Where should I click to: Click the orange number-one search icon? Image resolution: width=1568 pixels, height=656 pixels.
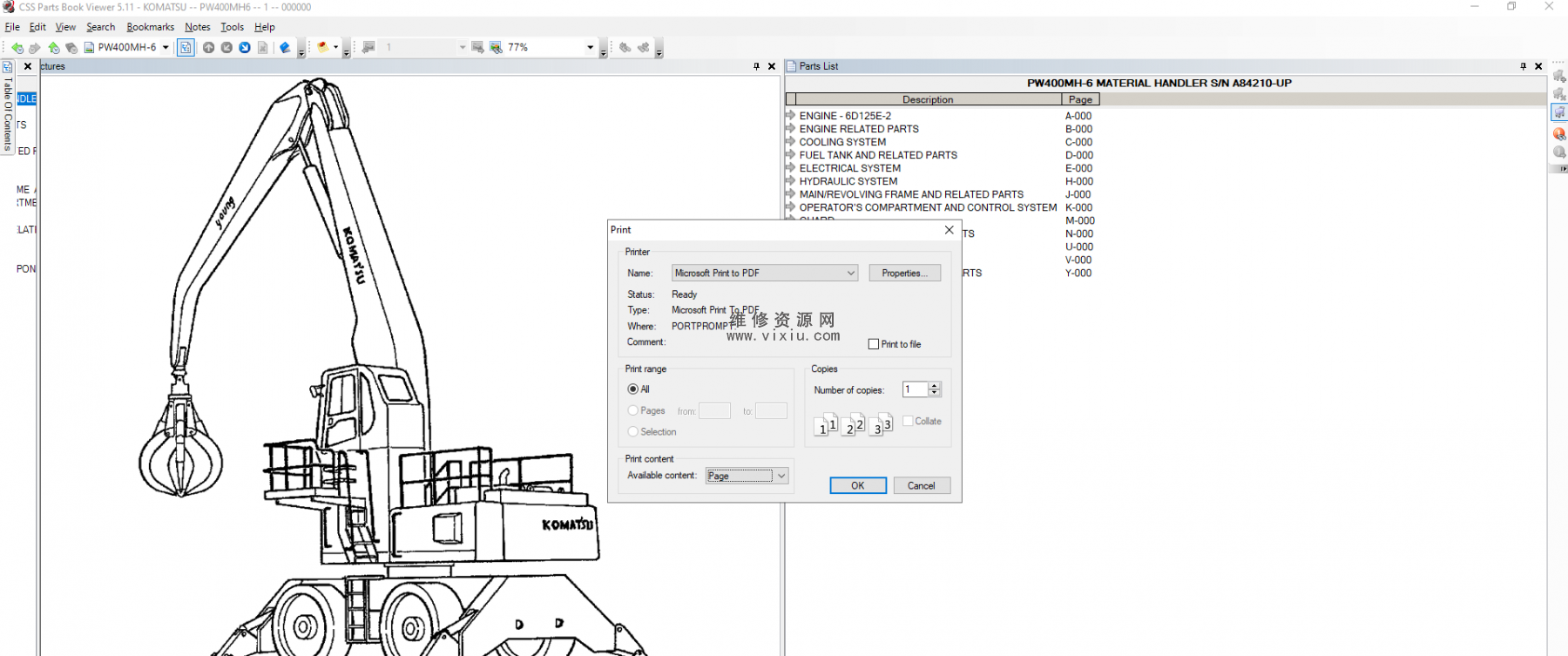pyautogui.click(x=1559, y=134)
